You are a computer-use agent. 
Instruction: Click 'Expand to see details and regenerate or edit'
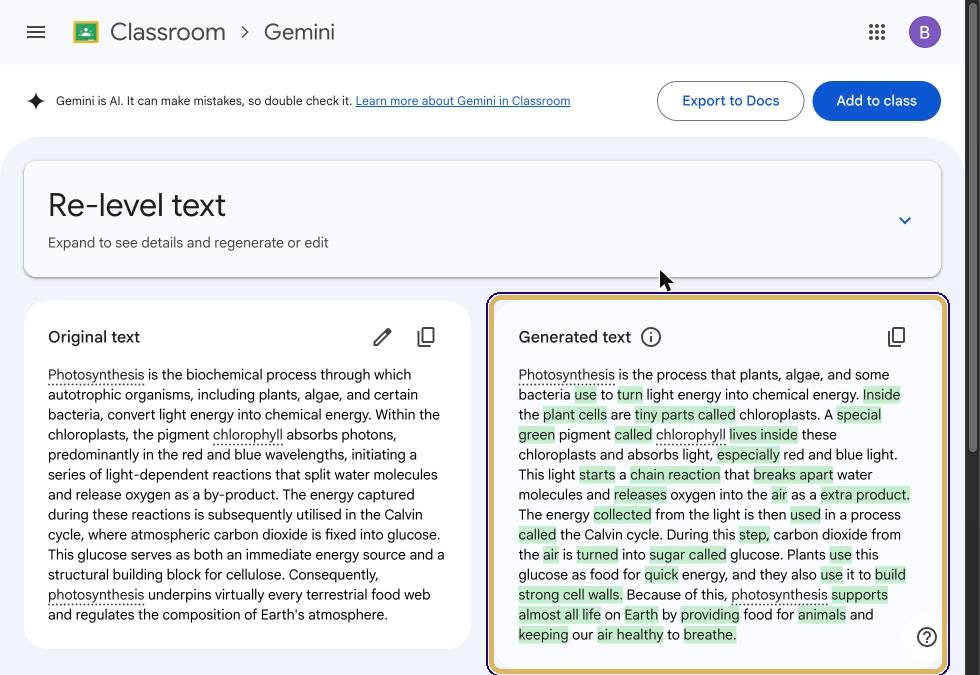tap(188, 242)
